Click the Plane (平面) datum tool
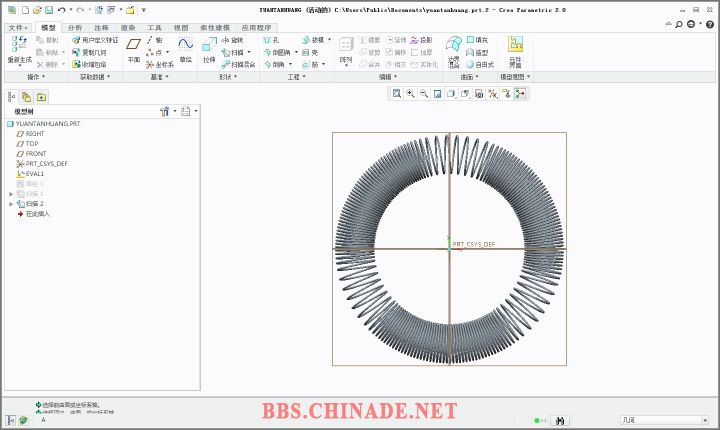 tap(134, 48)
